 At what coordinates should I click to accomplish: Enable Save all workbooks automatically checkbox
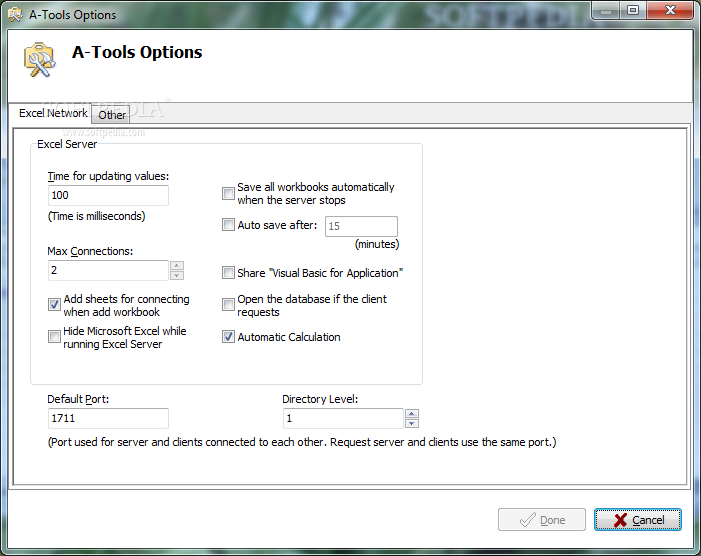tap(228, 194)
